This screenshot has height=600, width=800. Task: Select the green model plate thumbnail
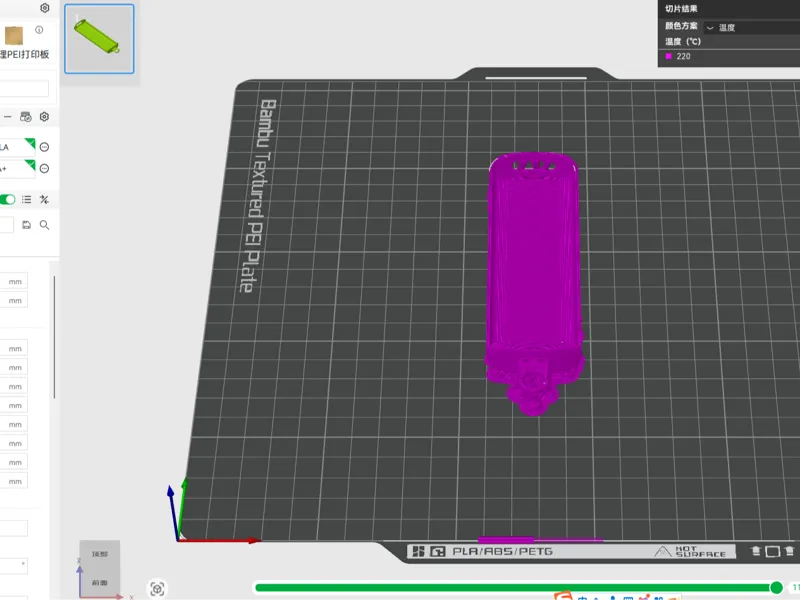(x=99, y=39)
